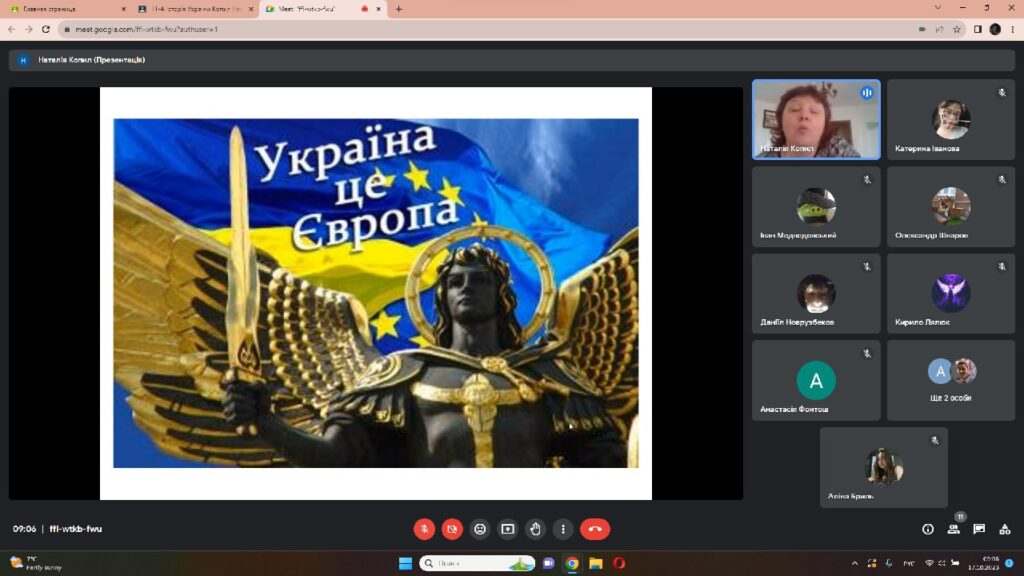Screen dimensions: 1024x576
Task: Expand the hidden system tray icons
Action: 854,563
